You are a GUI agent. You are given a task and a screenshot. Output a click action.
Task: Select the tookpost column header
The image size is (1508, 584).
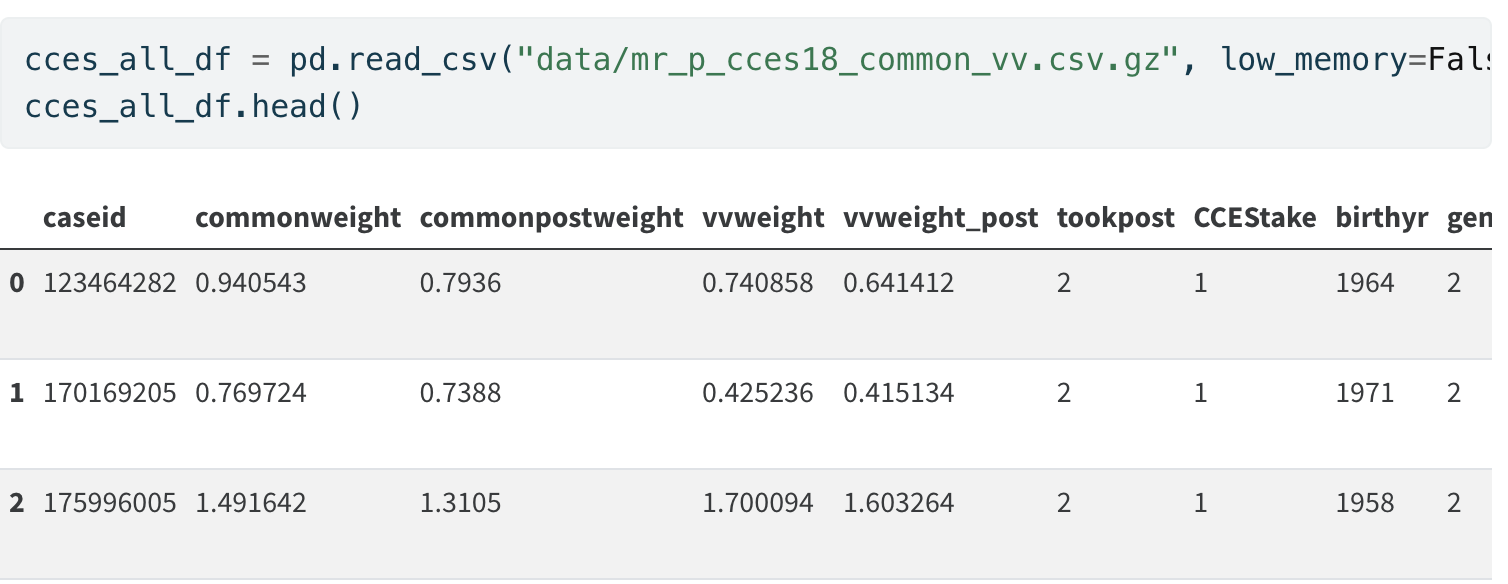[x=1115, y=218]
